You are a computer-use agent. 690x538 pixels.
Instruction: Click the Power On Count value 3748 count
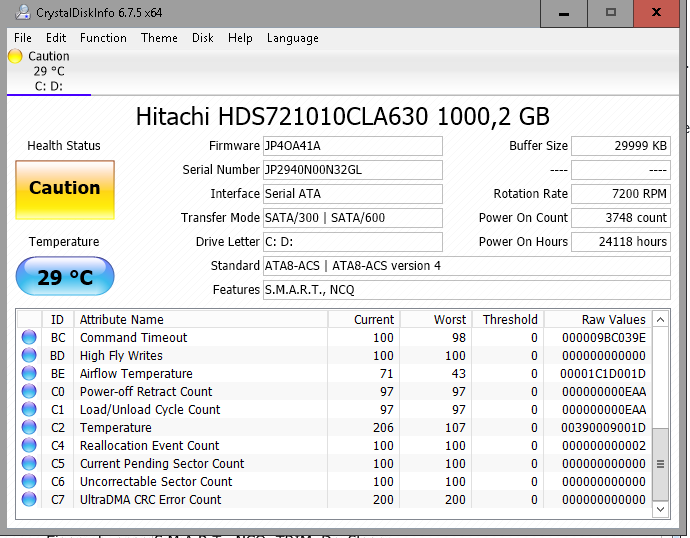pos(621,218)
